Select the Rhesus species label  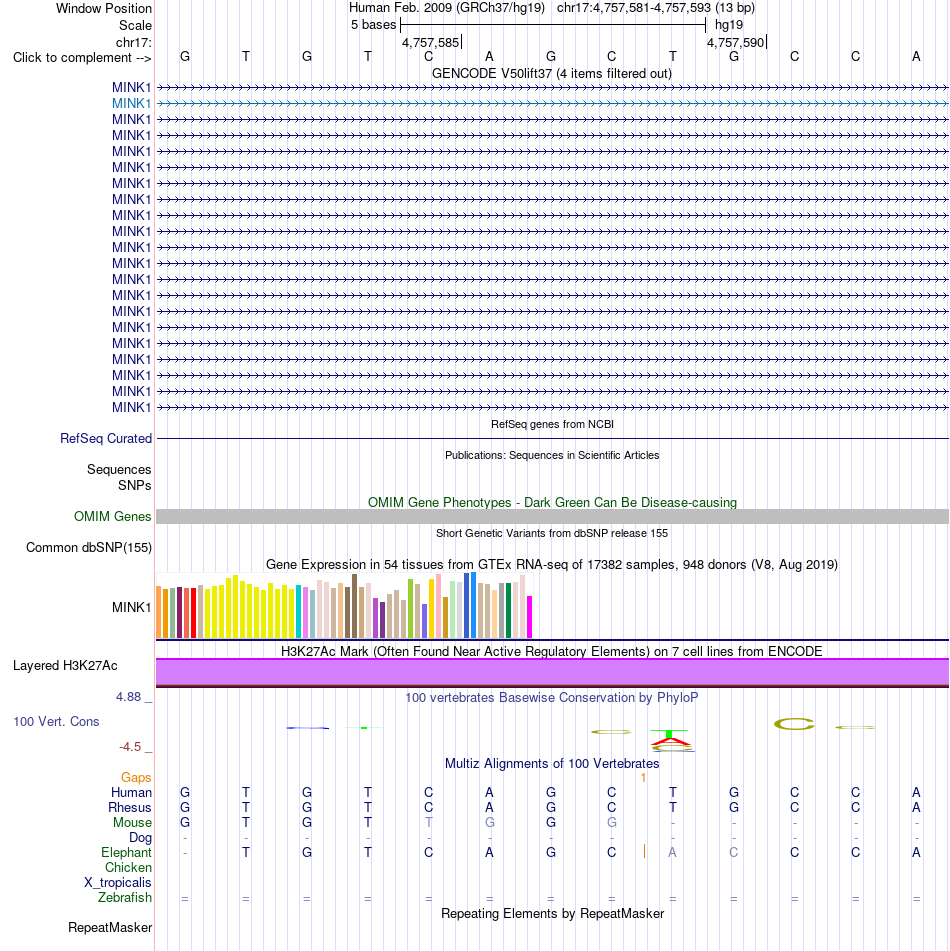tap(130, 808)
